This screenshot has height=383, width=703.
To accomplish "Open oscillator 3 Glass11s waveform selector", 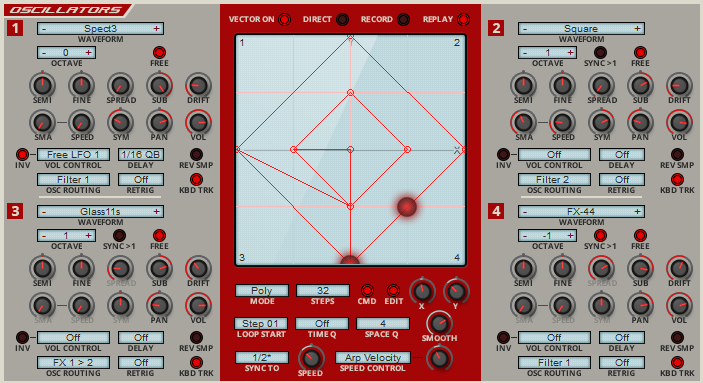I will coord(100,212).
